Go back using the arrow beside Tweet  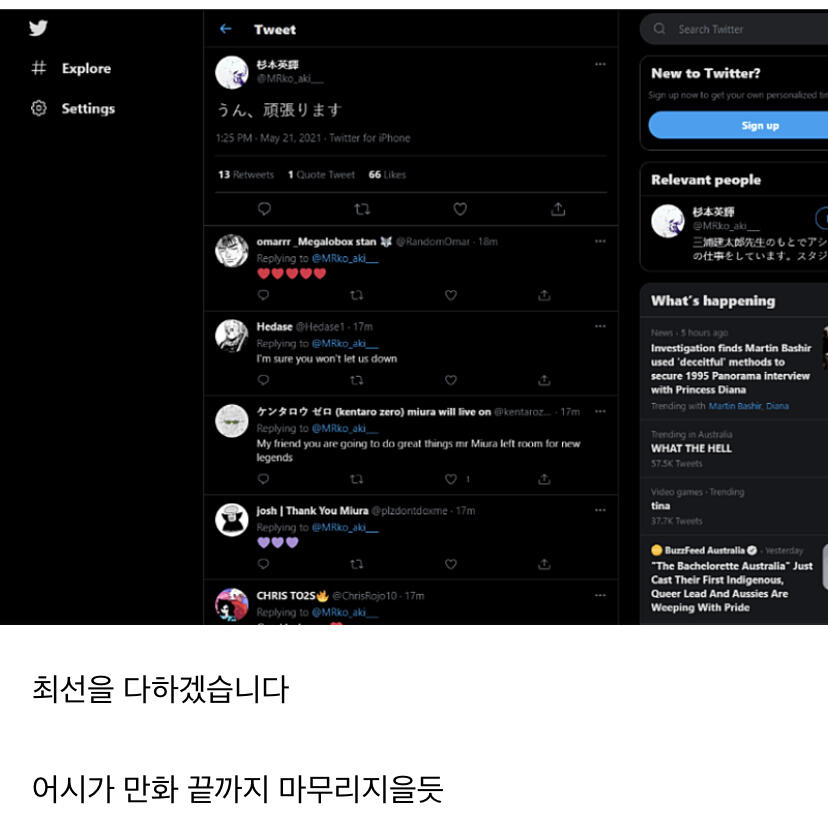(225, 29)
